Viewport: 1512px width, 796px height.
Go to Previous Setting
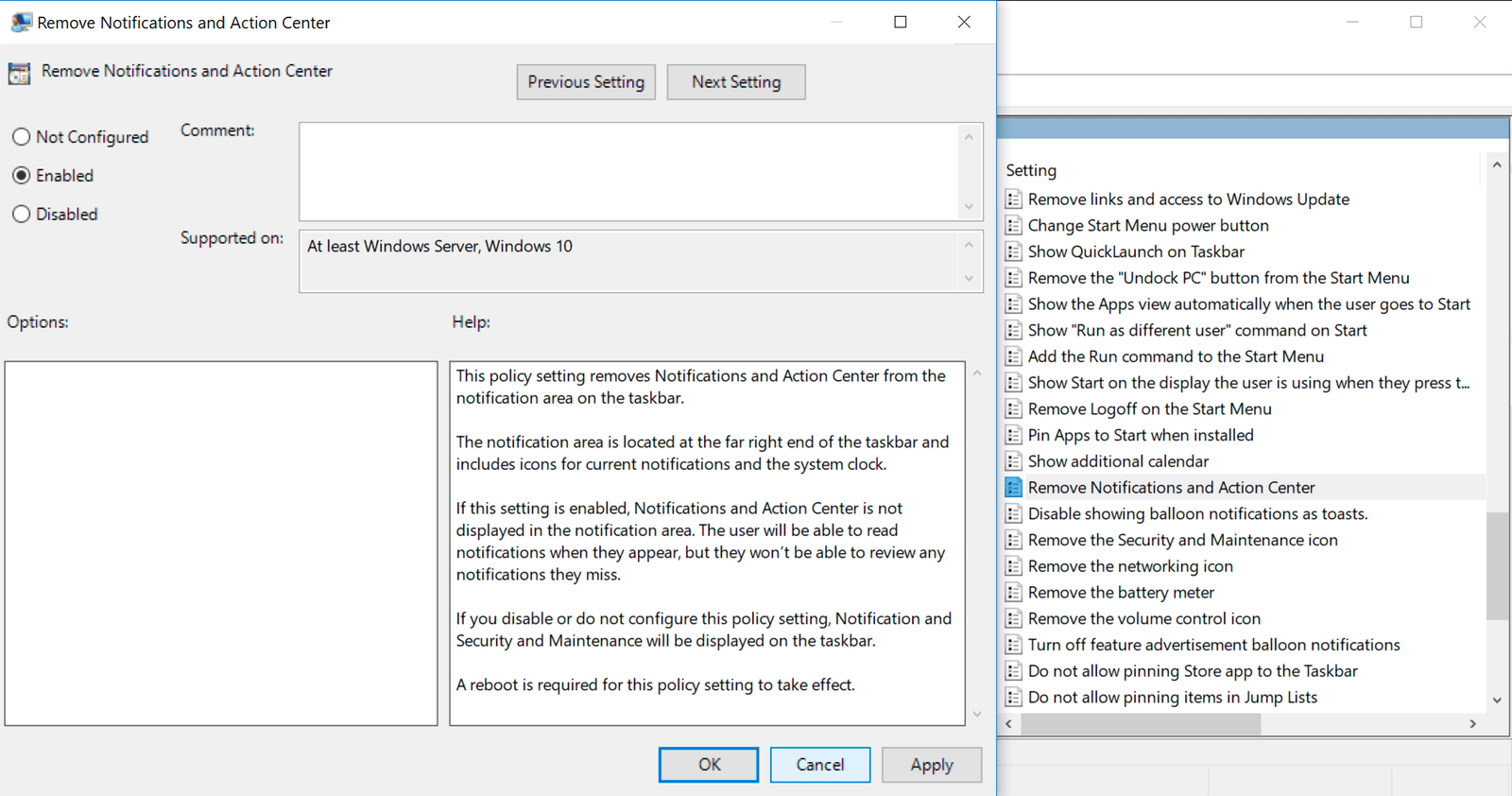(x=586, y=82)
